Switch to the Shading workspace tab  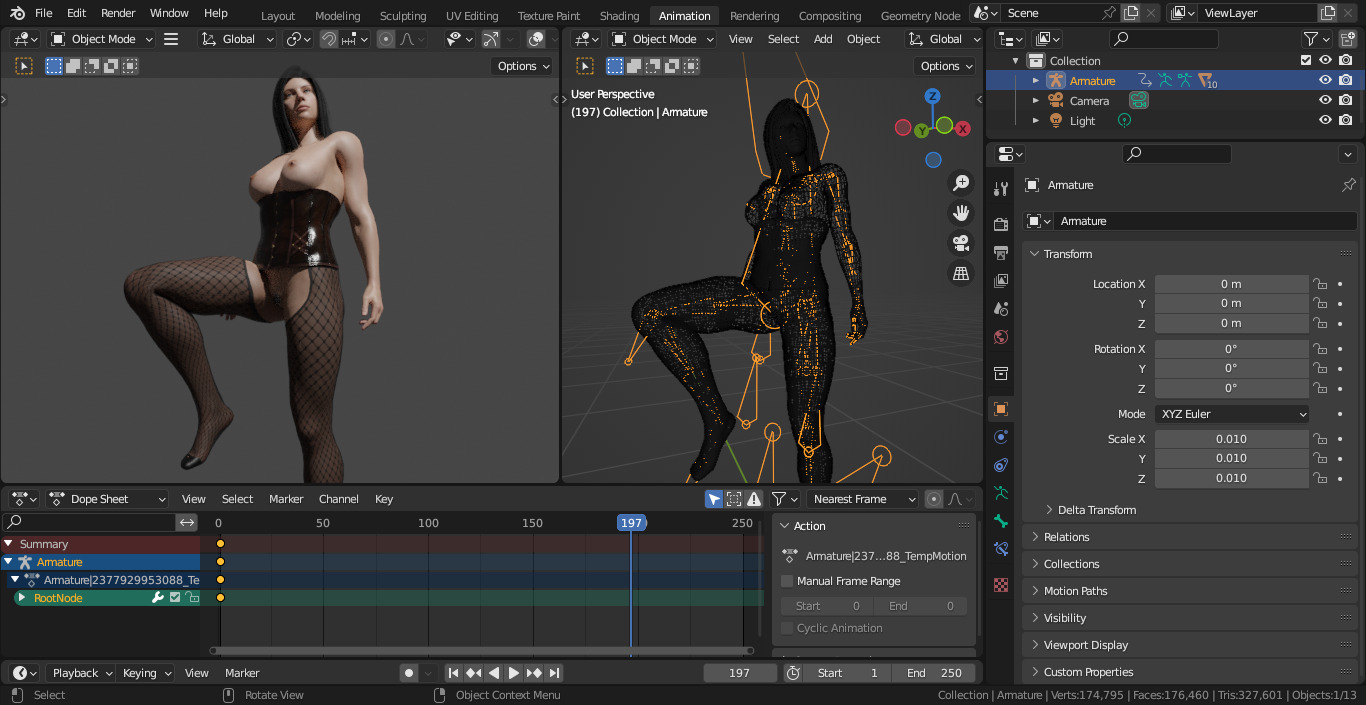619,16
